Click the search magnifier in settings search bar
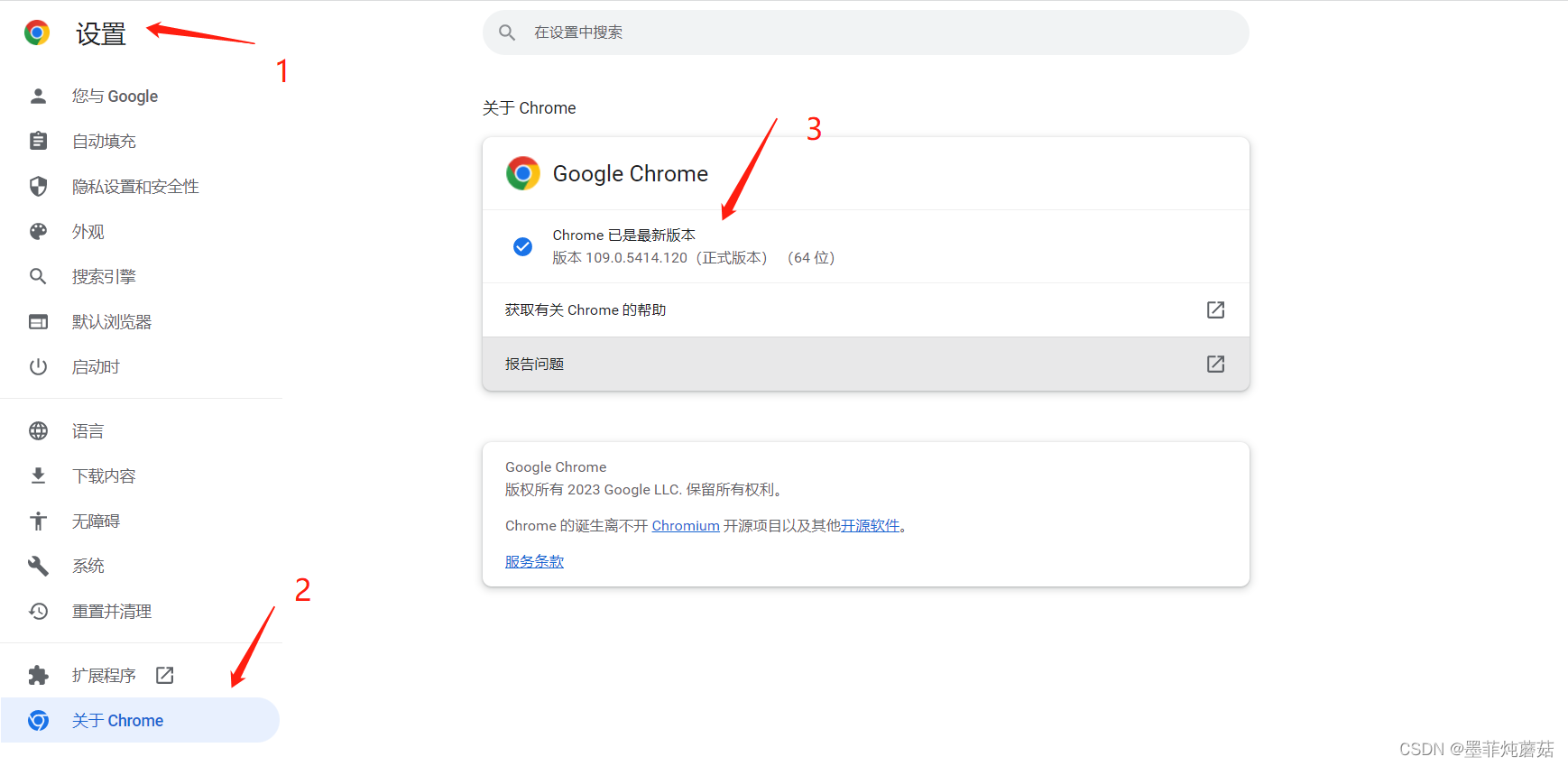Viewport: 1568px width, 766px height. tap(507, 32)
